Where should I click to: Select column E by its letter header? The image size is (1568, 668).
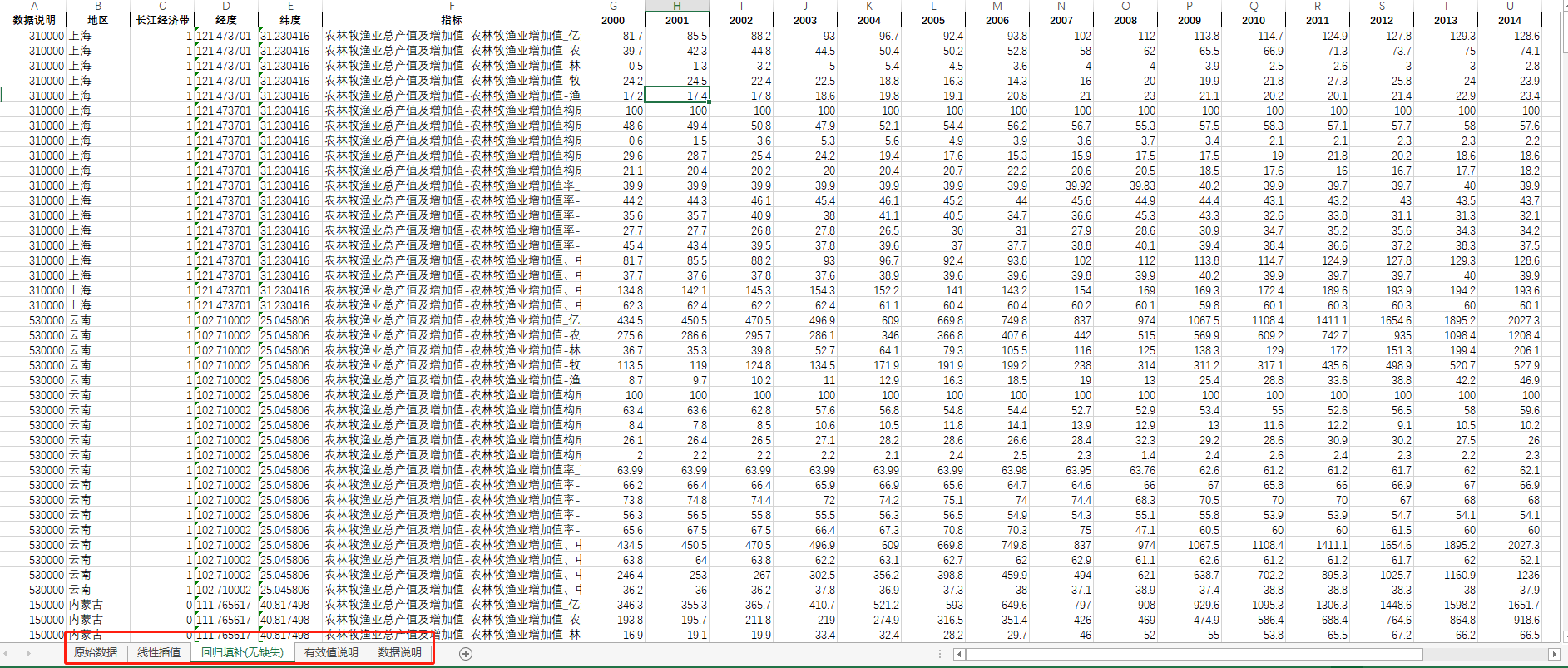[x=290, y=6]
